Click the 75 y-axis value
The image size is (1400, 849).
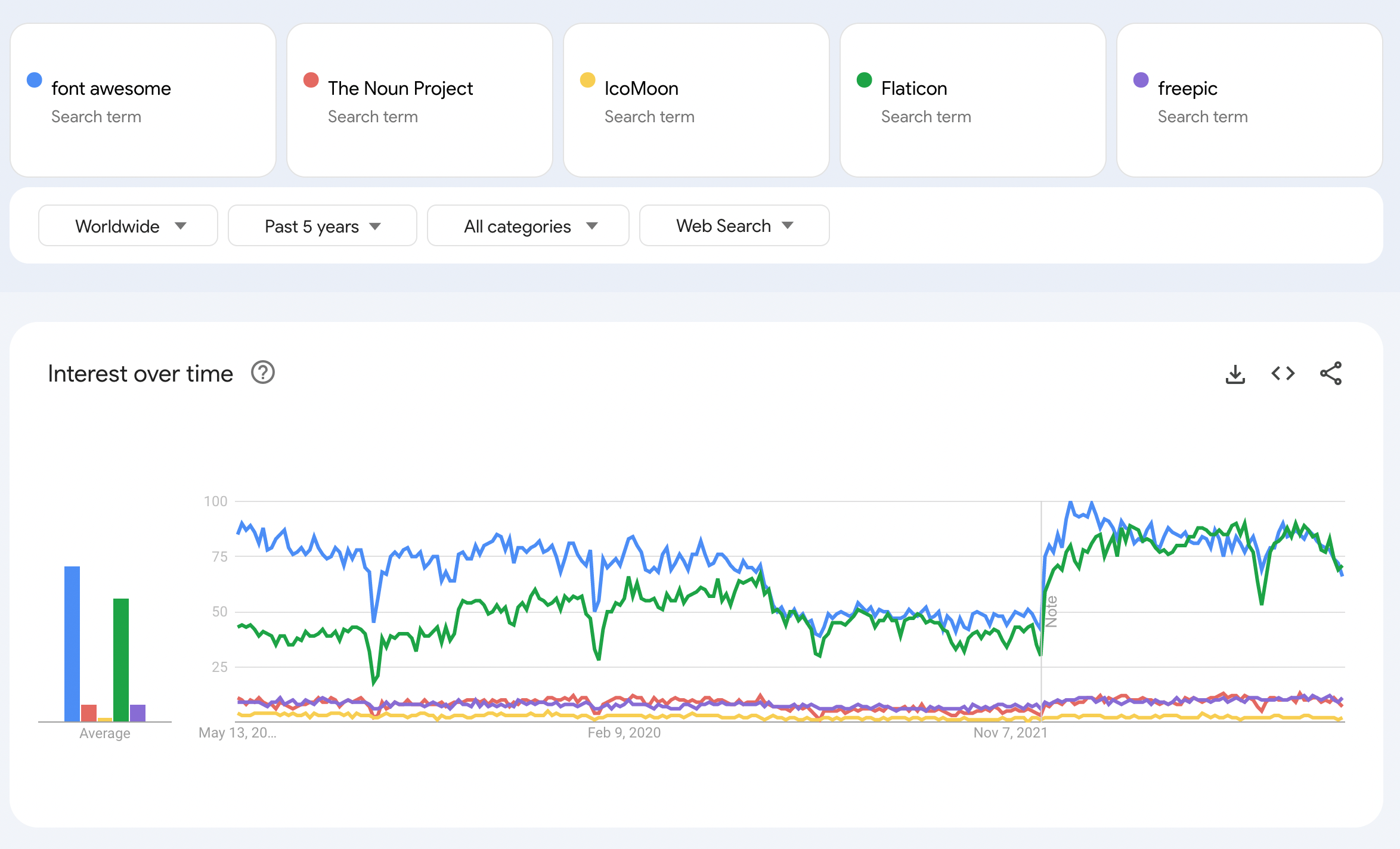(219, 557)
